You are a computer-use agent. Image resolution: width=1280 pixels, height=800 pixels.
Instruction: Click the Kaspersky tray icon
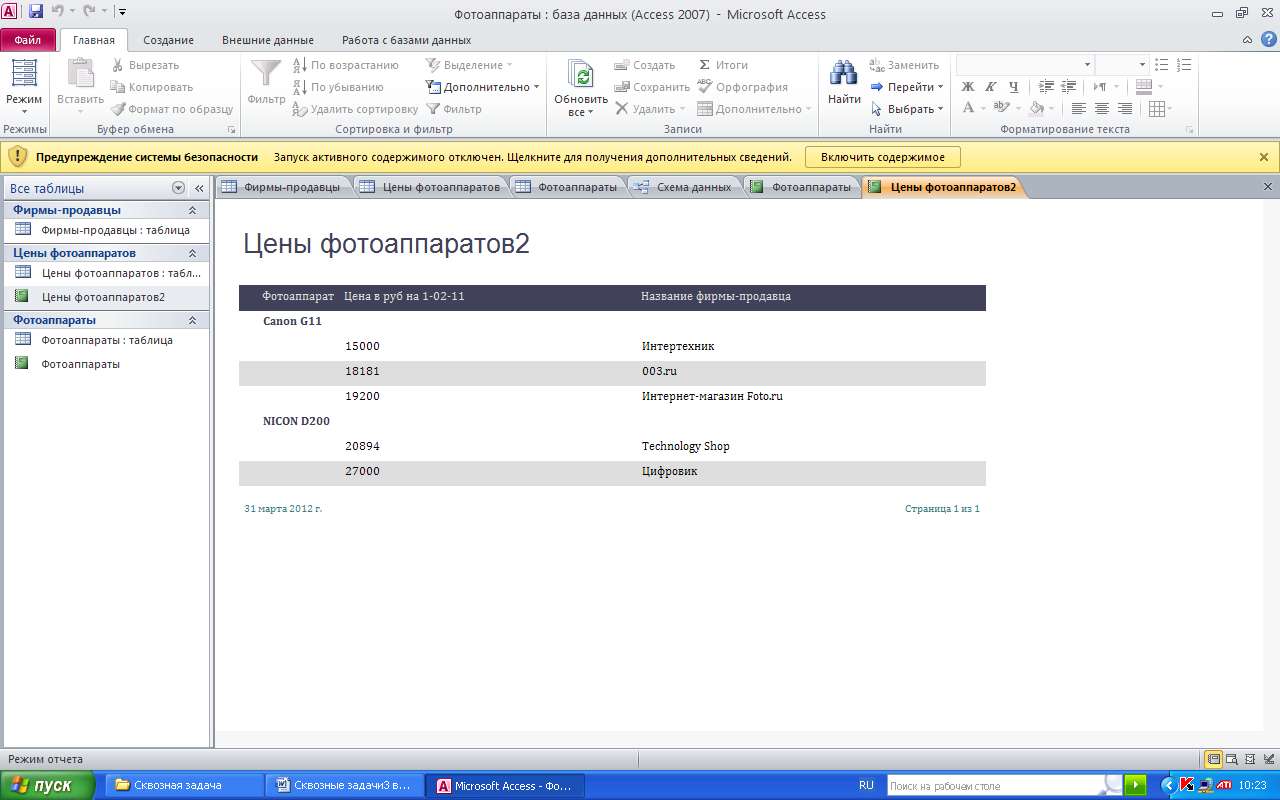pos(1187,785)
